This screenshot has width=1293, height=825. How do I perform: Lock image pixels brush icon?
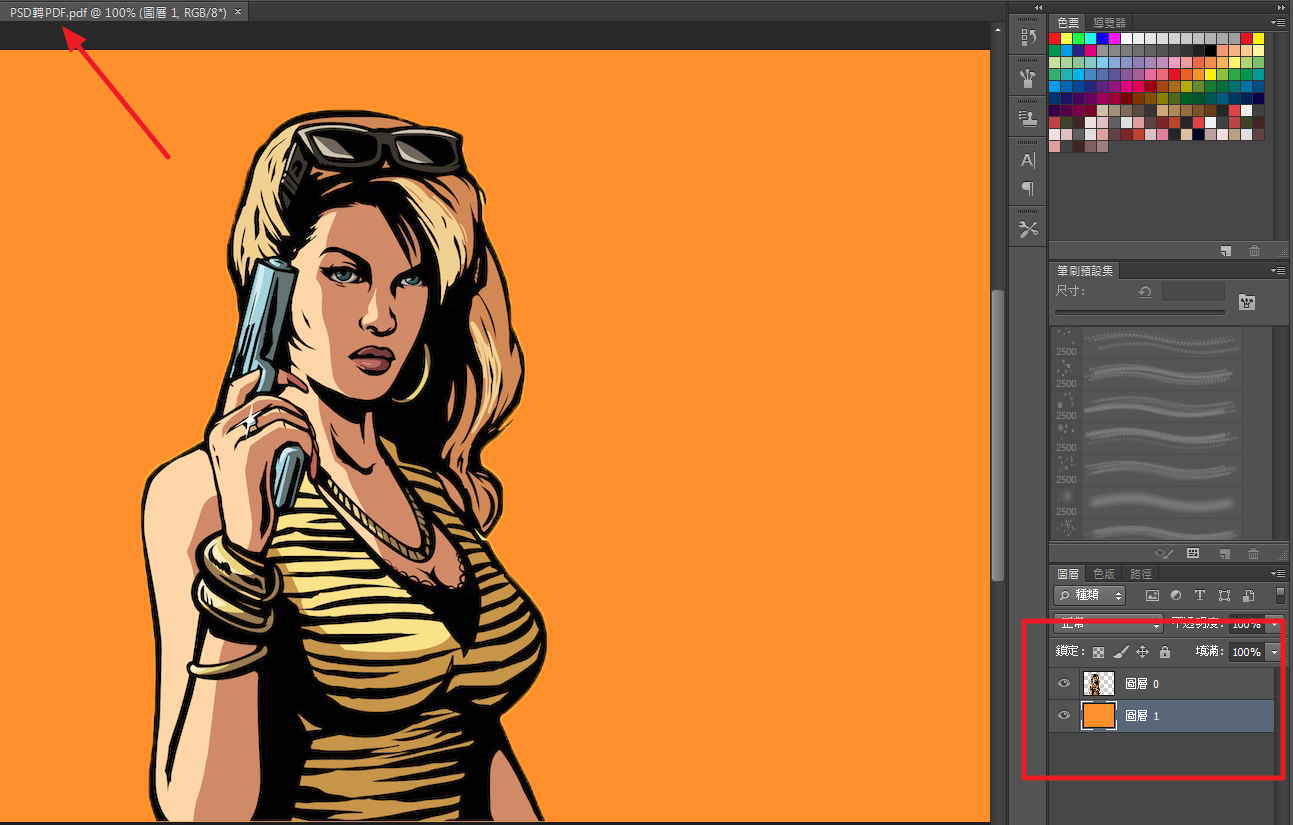(1121, 652)
